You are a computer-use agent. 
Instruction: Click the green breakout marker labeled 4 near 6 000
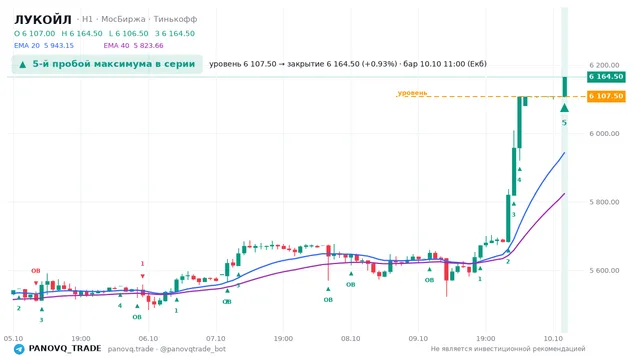pyautogui.click(x=520, y=169)
